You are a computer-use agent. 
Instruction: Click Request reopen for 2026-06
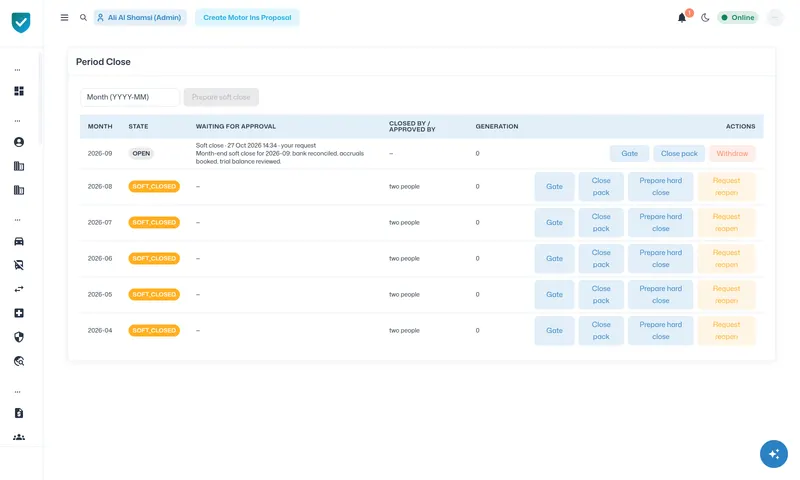point(726,259)
